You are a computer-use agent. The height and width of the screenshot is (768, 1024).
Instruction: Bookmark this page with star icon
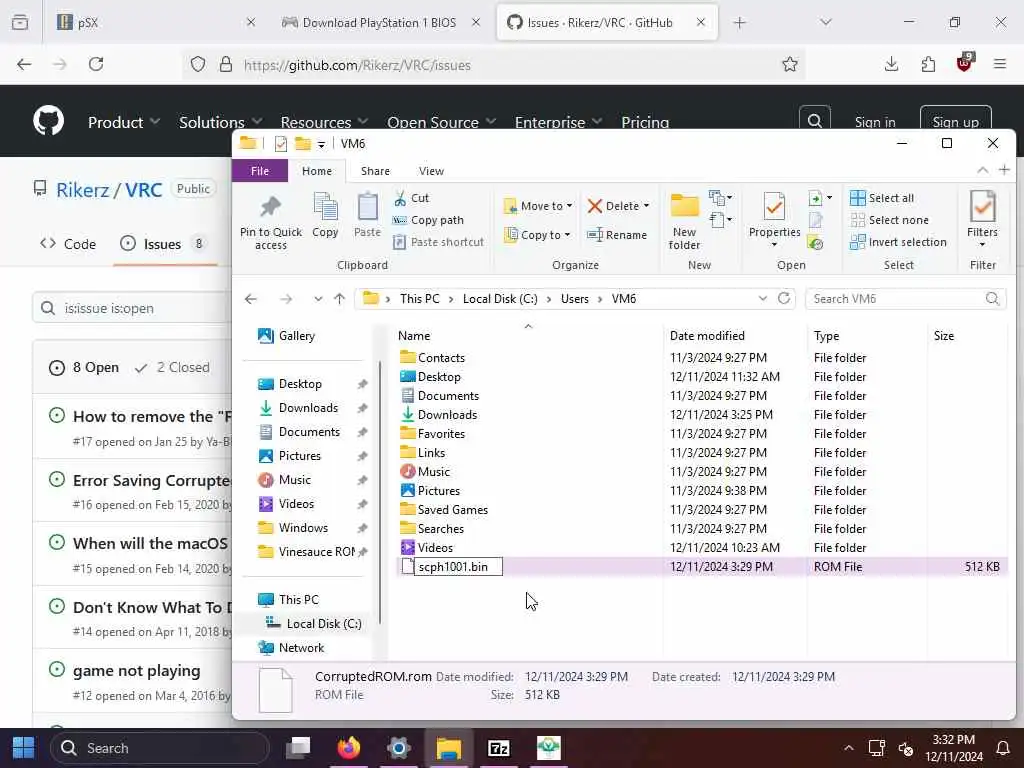(x=790, y=64)
